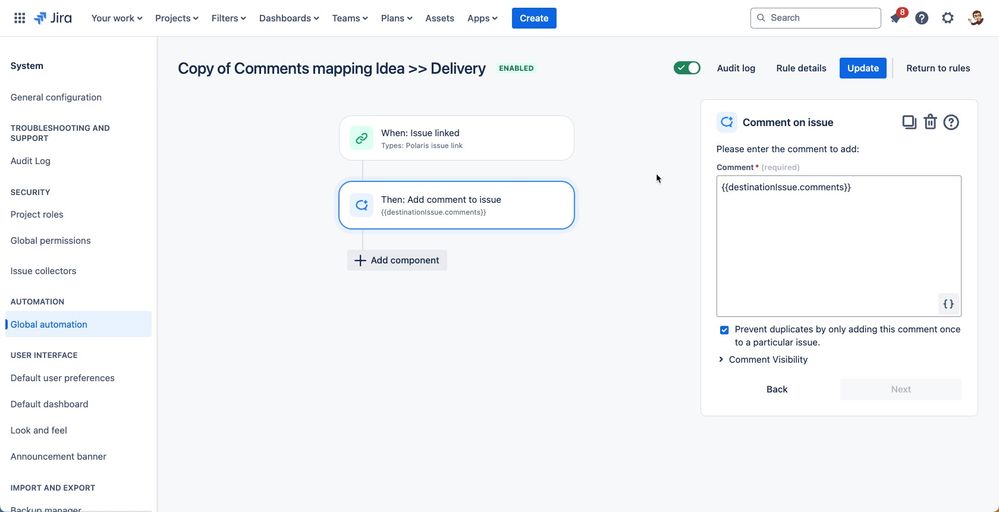Click the comment icon of Add comment action
This screenshot has height=512, width=999.
(361, 205)
